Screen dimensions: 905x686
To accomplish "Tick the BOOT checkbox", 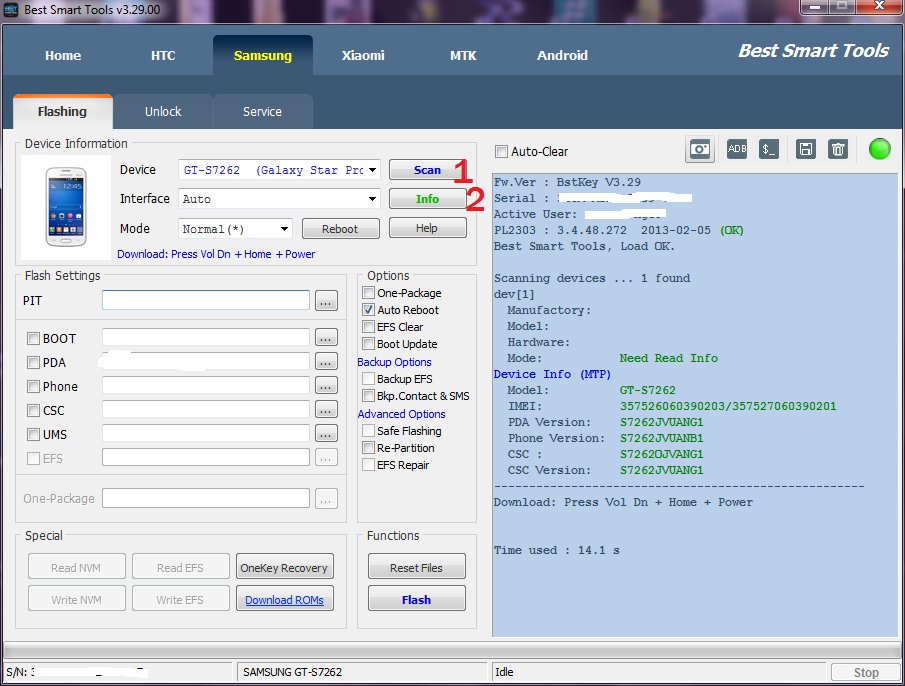I will click(33, 339).
